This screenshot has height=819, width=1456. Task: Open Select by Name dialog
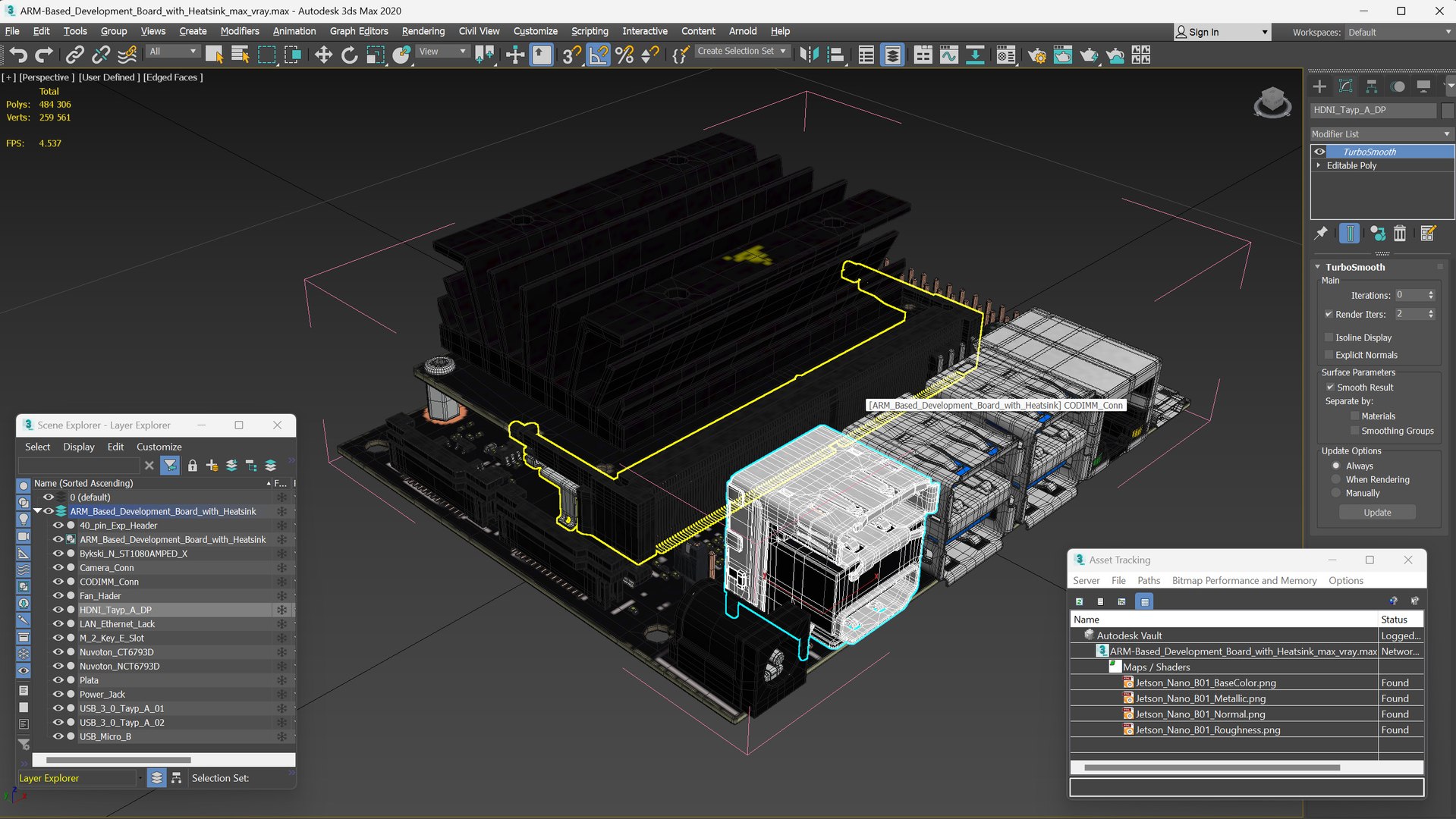pyautogui.click(x=241, y=55)
